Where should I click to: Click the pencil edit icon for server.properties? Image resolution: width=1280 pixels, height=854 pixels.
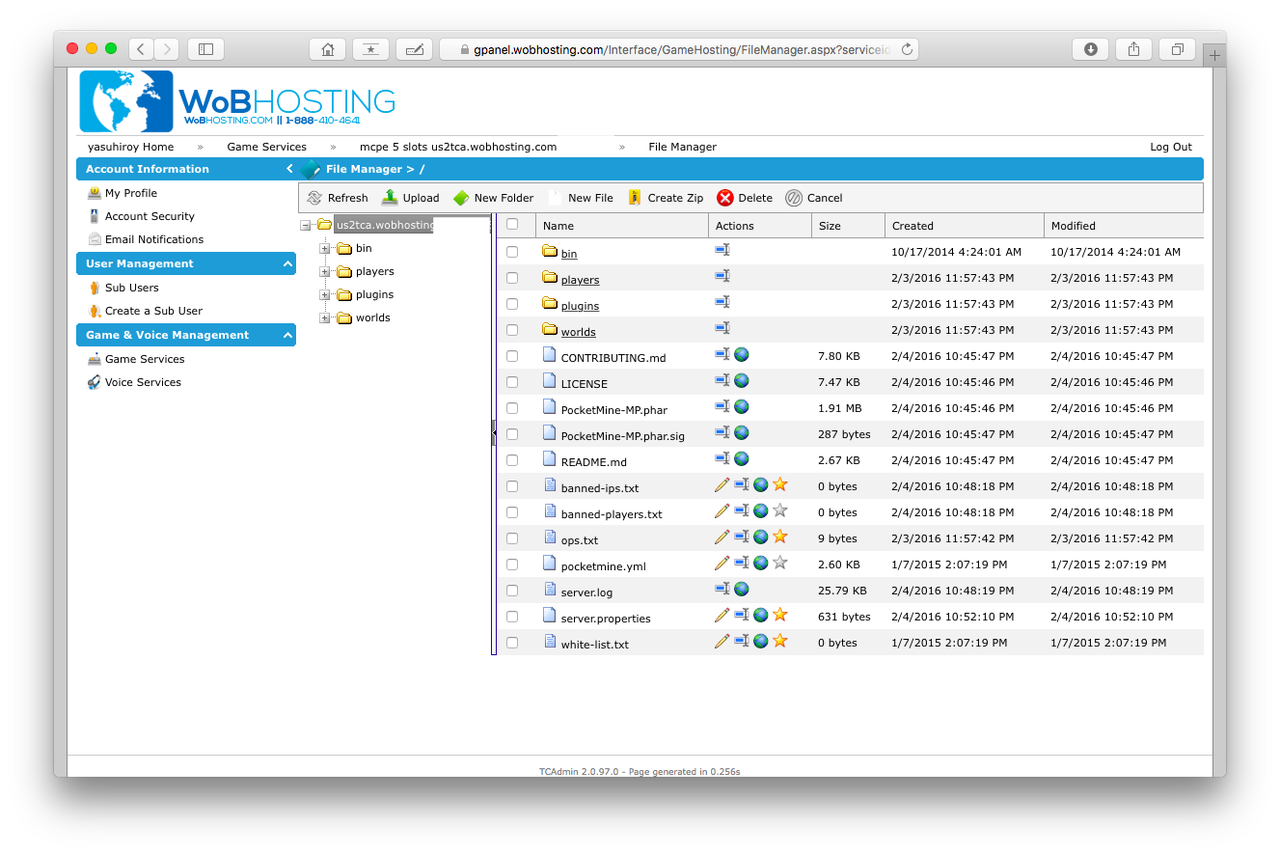[722, 615]
